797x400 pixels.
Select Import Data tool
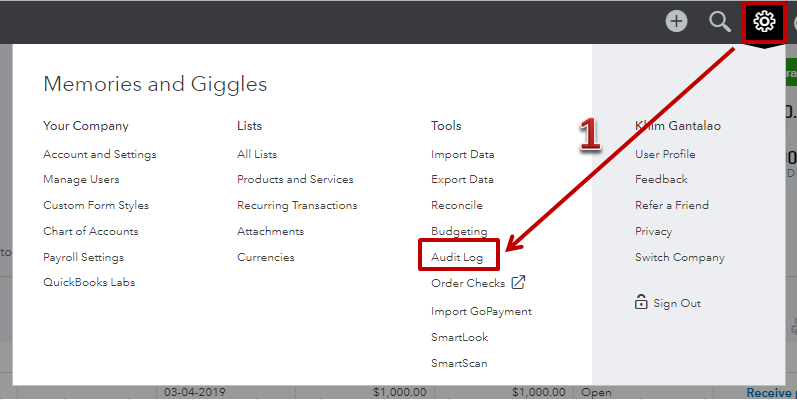(463, 155)
